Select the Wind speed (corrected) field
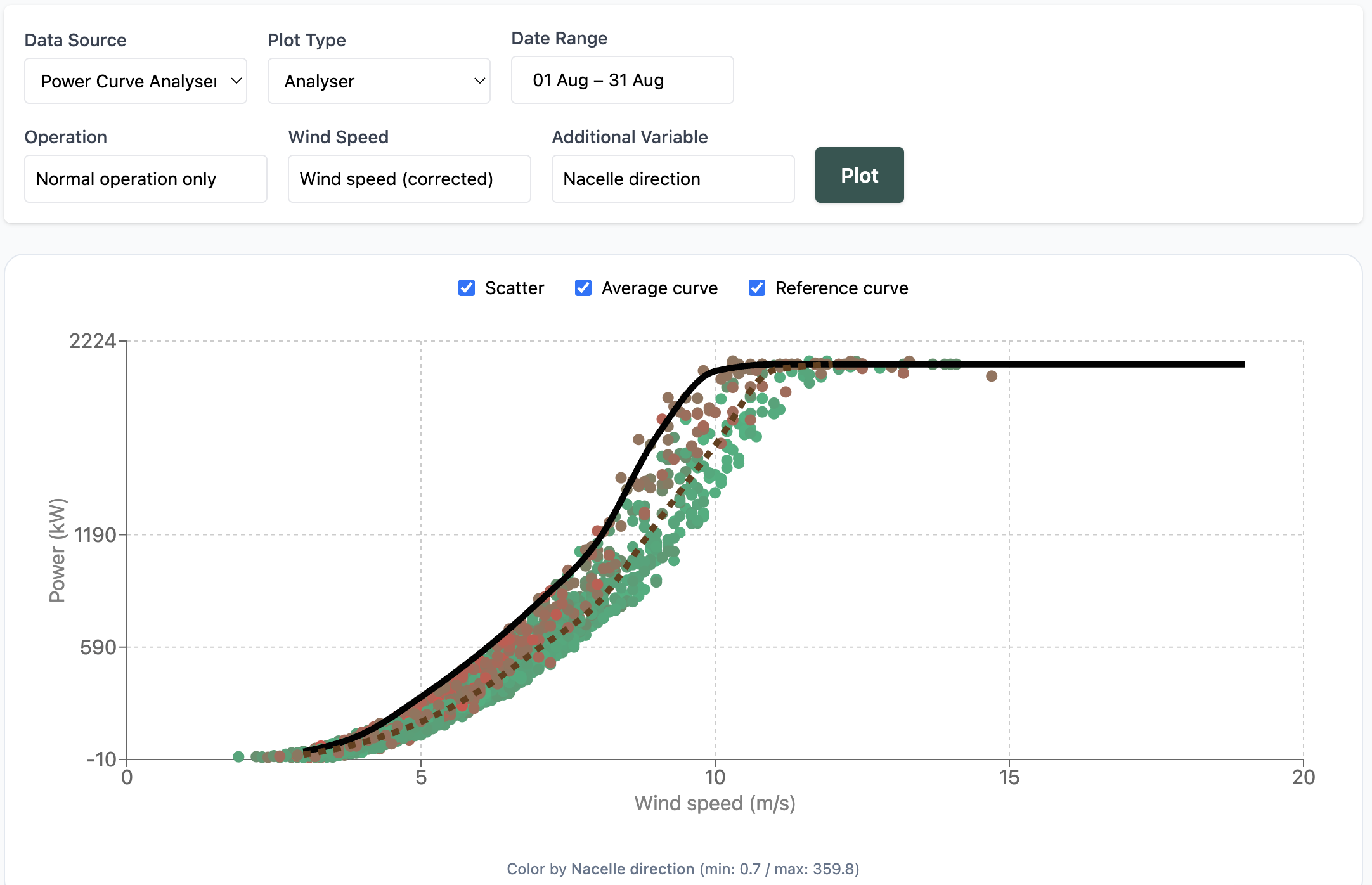 (x=409, y=179)
